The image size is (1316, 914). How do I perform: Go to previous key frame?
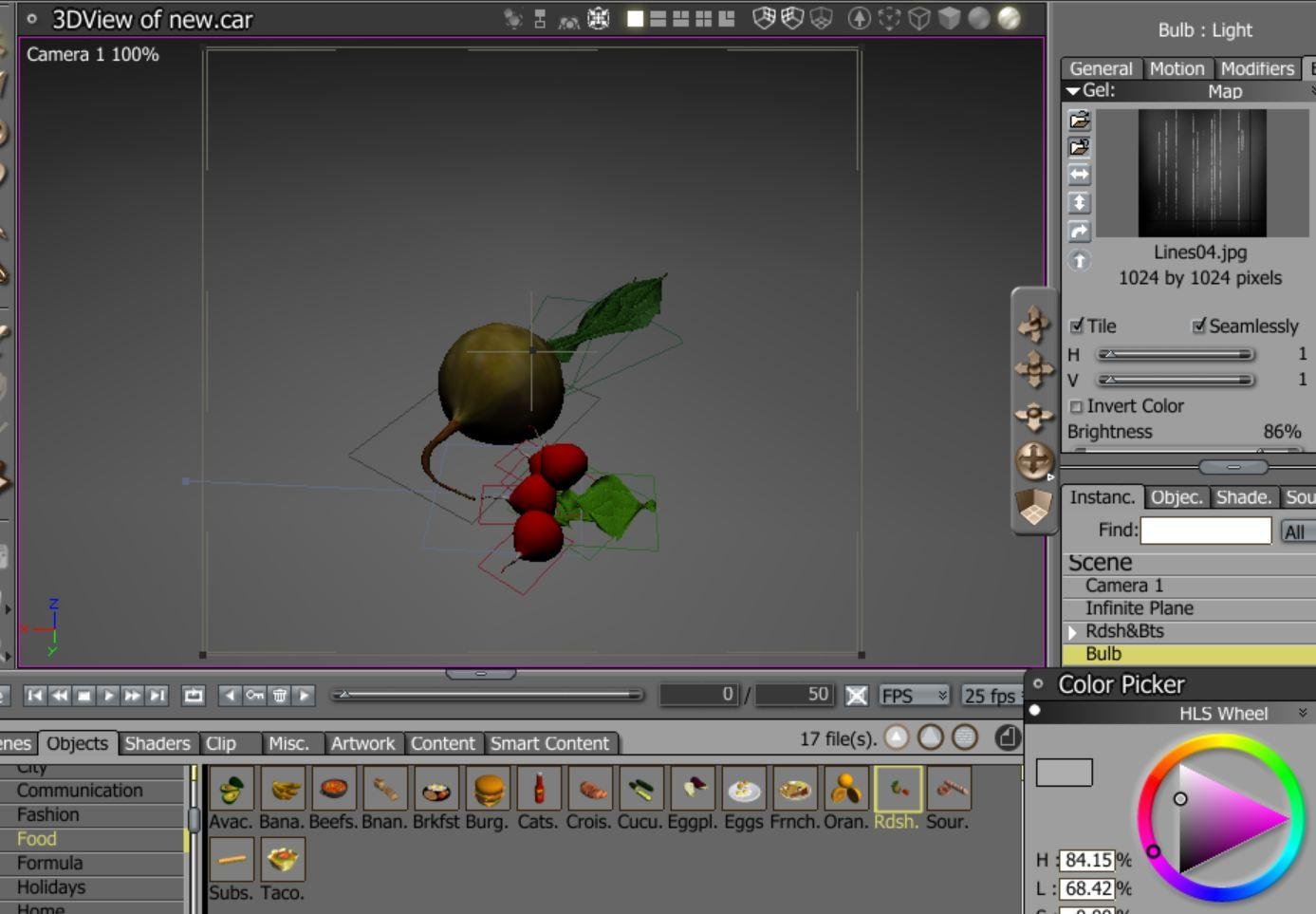pyautogui.click(x=230, y=696)
